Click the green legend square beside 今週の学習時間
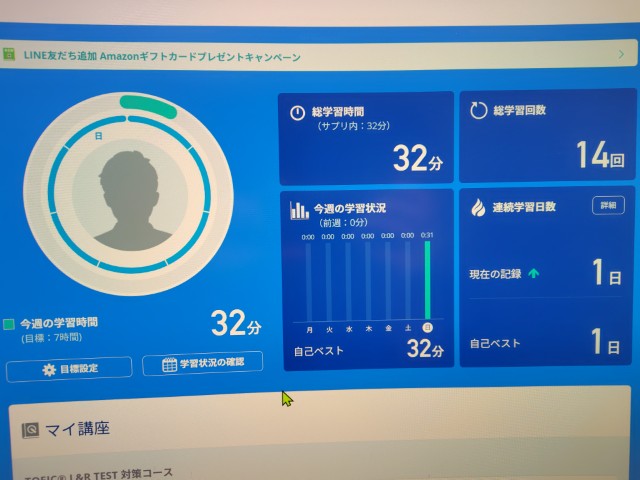The width and height of the screenshot is (640, 480). 9,324
